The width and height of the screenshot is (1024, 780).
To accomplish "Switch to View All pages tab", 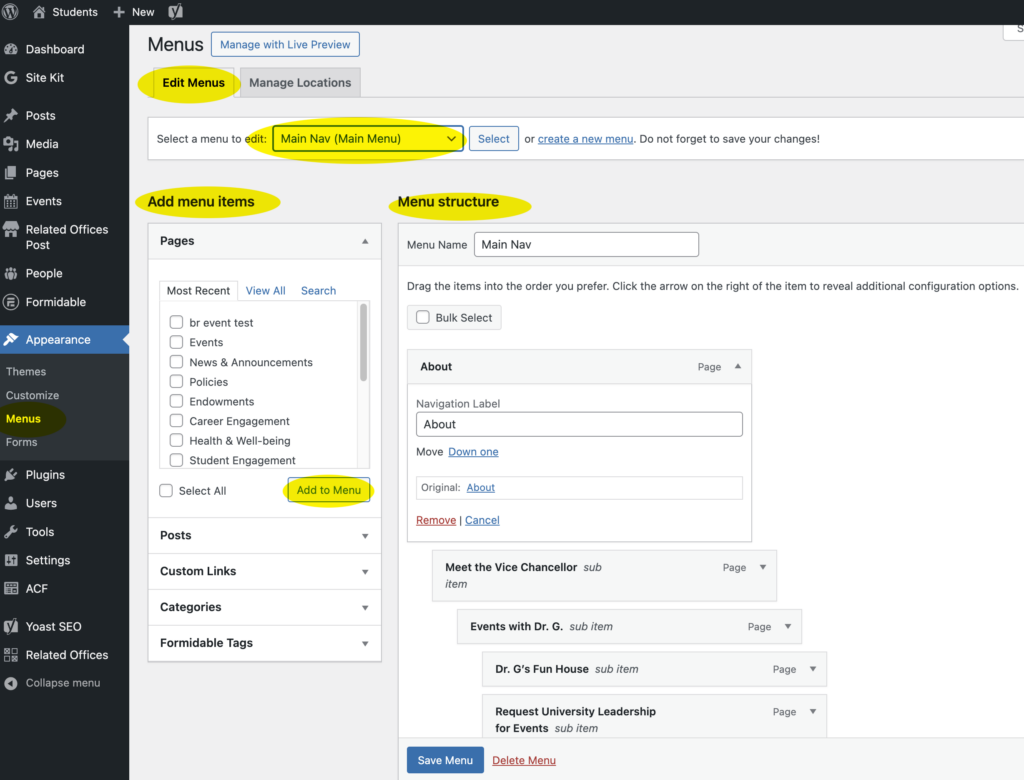I will pos(265,291).
